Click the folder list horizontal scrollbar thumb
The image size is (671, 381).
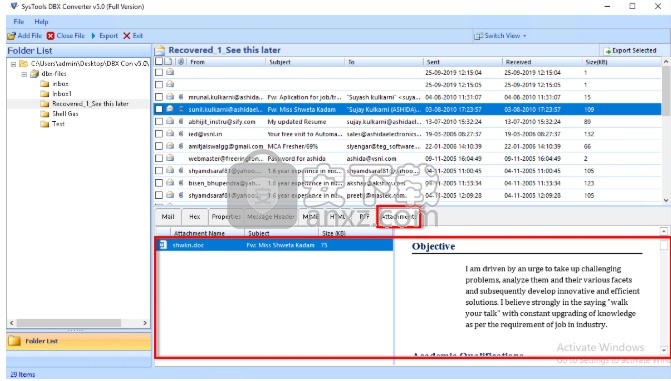tap(68, 323)
